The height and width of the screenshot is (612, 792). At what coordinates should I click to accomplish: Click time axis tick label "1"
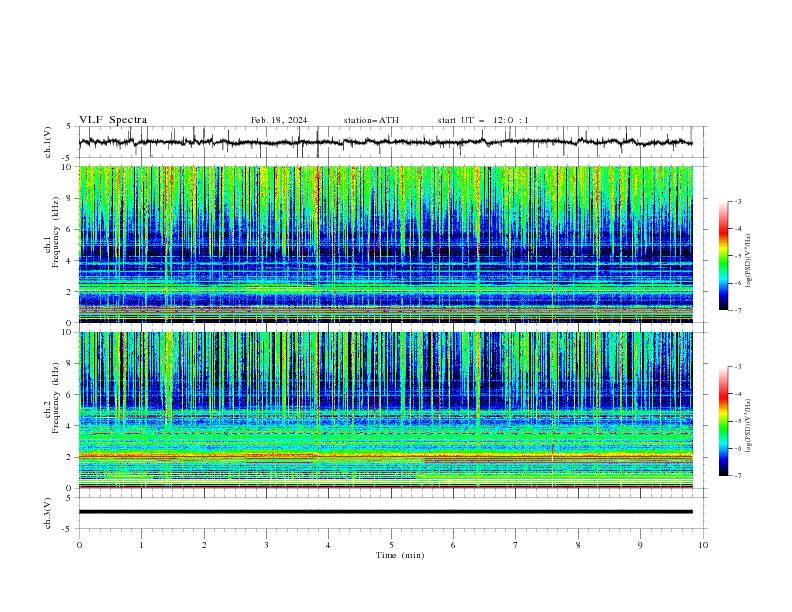[x=141, y=545]
